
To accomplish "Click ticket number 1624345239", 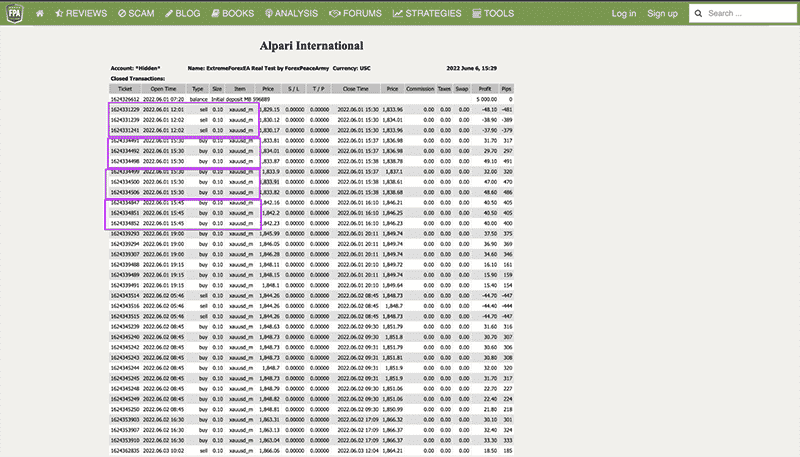I will point(125,326).
